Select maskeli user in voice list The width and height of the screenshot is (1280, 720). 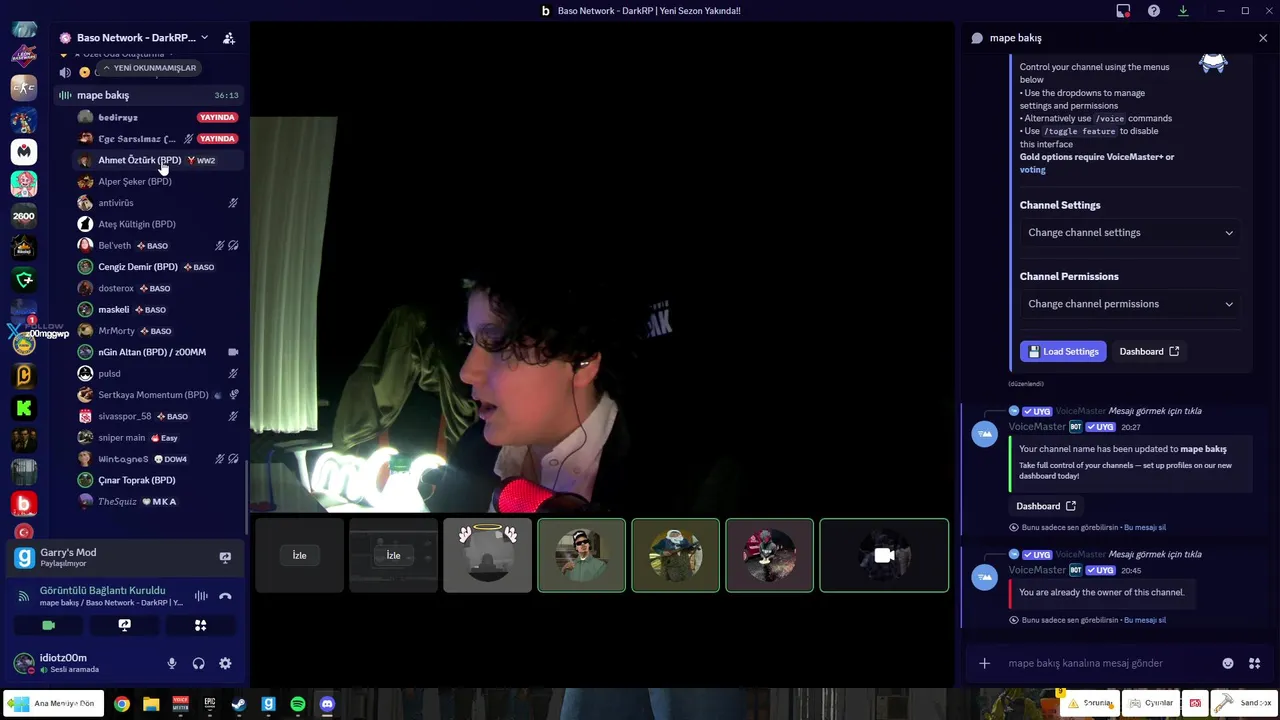pos(158,310)
